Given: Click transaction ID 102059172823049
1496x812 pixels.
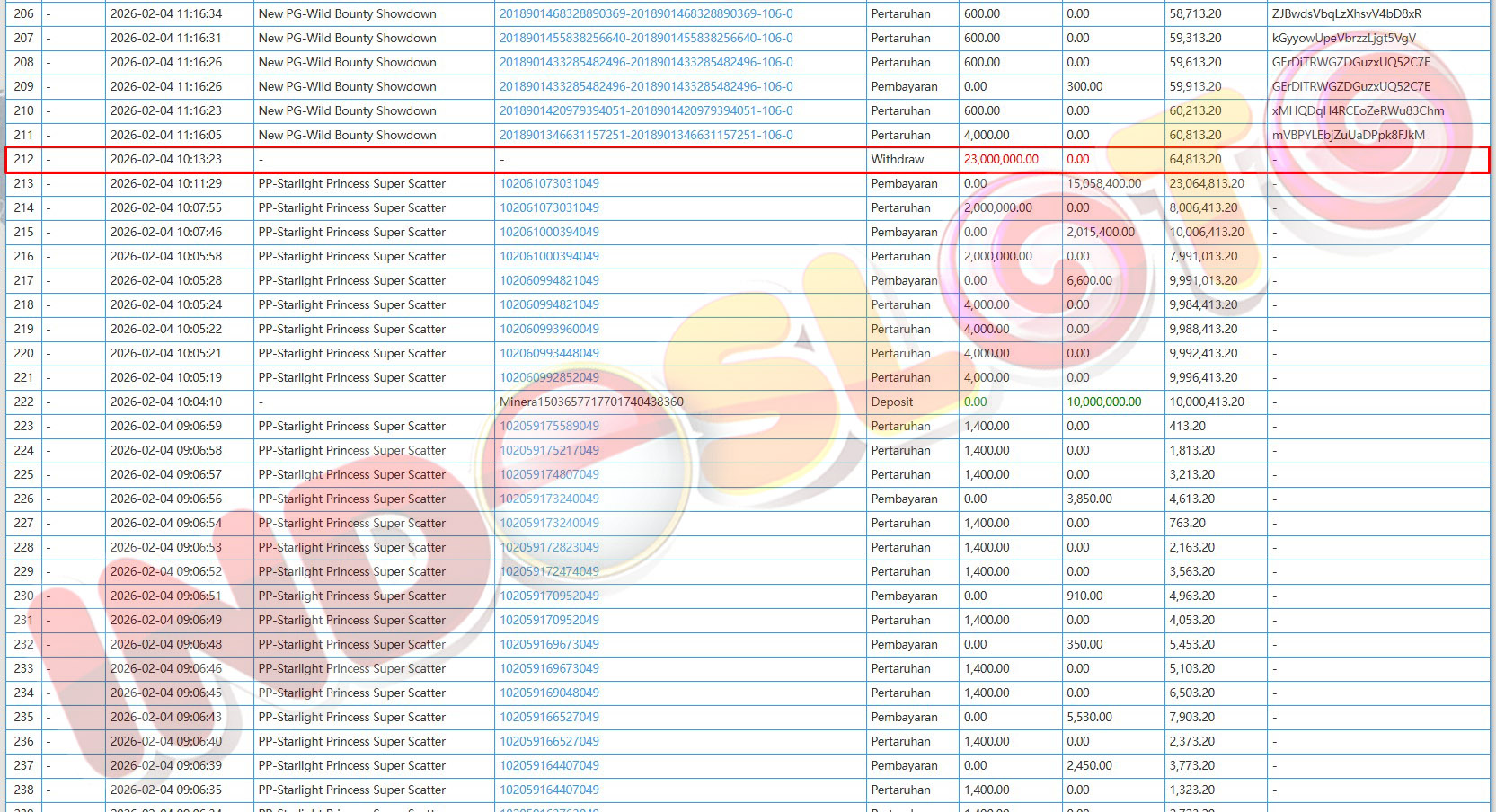Looking at the screenshot, I should [549, 548].
